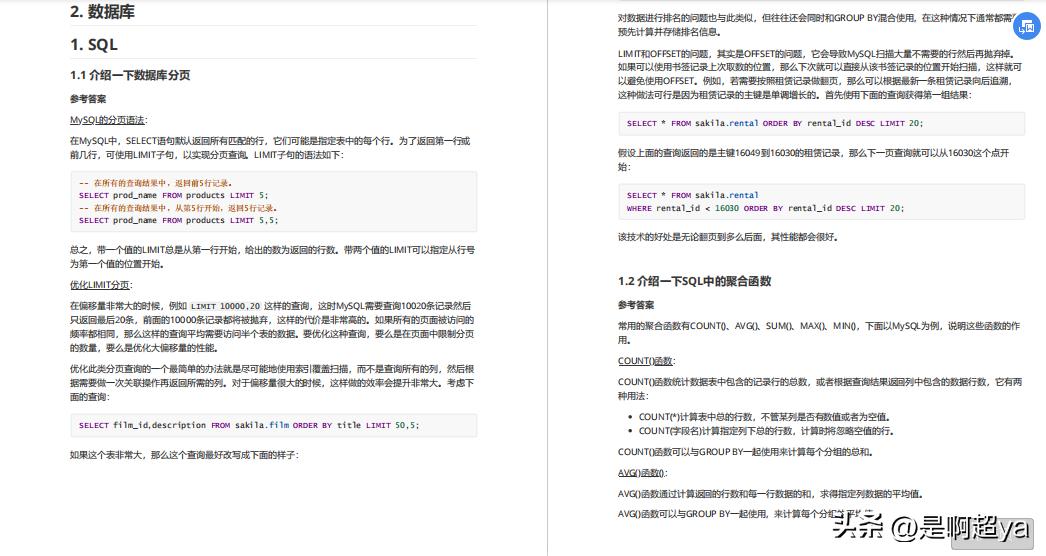
Task: Click sentence "AVG()函数通过计算返回的行数"
Action: click(x=770, y=494)
